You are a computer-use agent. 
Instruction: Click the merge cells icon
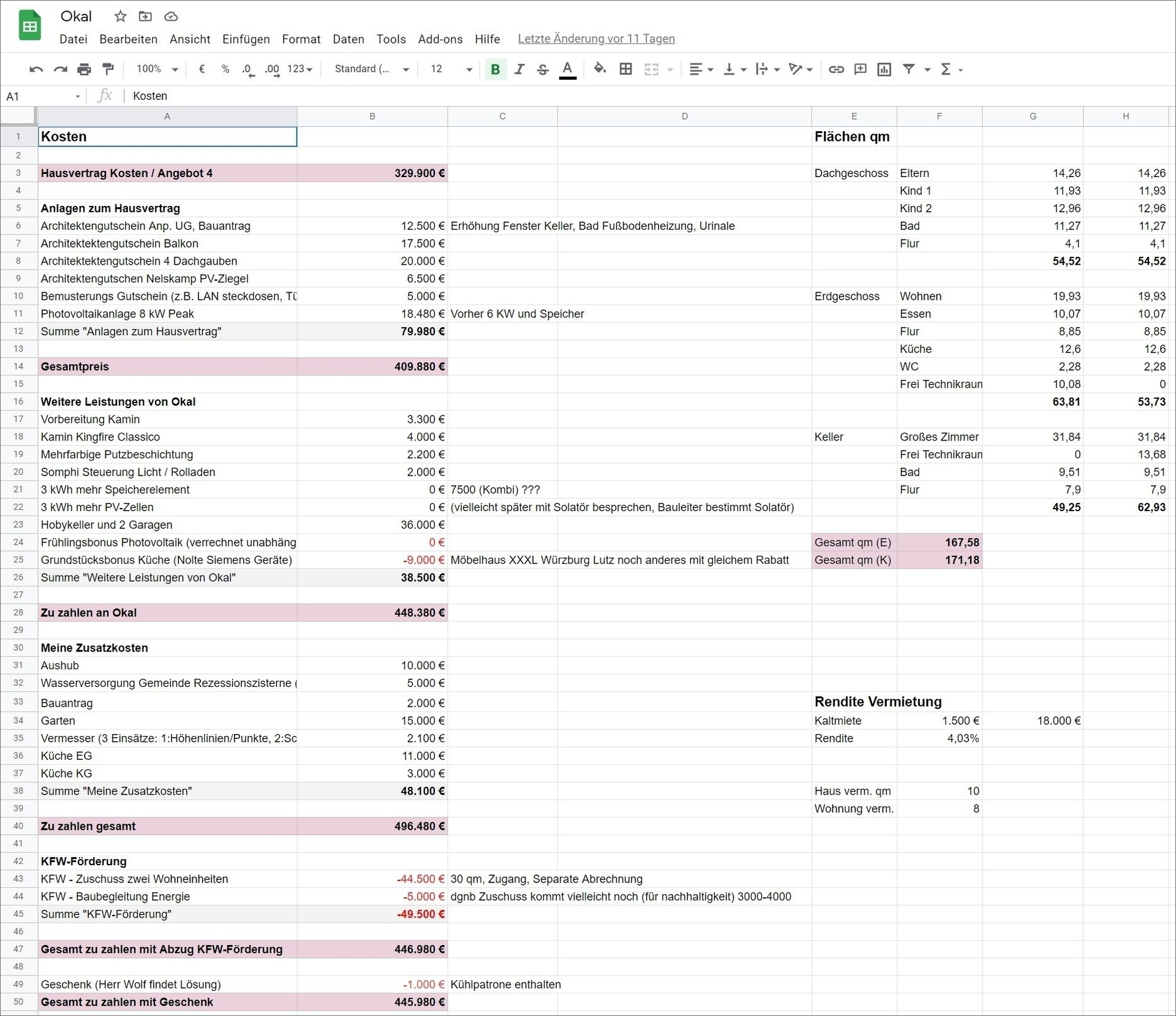click(651, 69)
